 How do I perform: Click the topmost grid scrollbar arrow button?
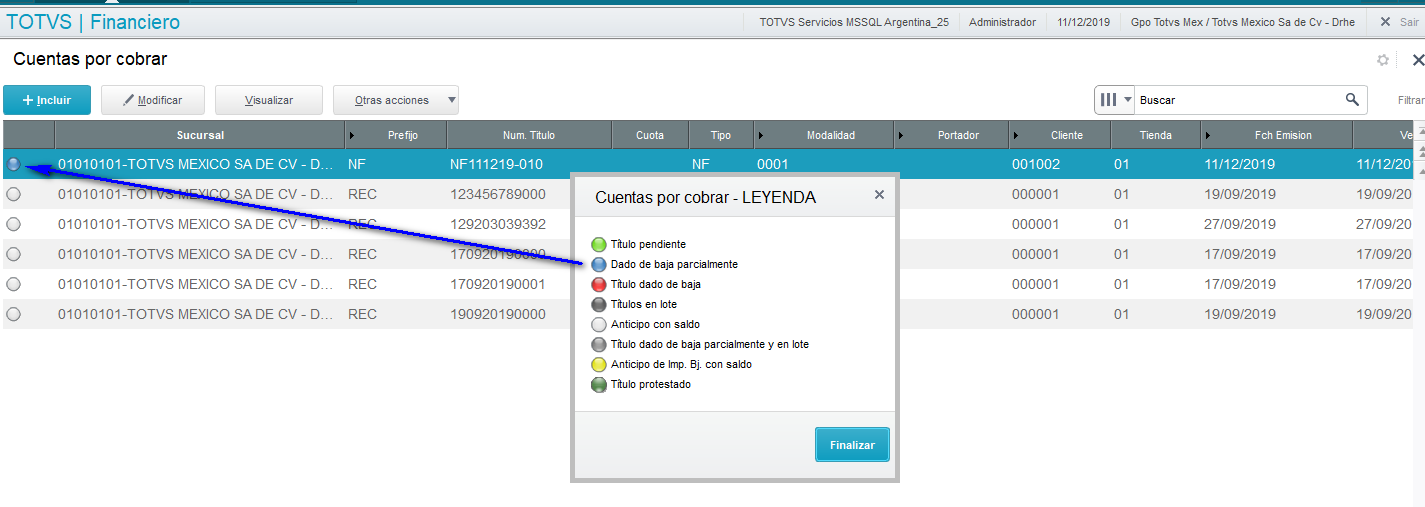click(x=1420, y=130)
